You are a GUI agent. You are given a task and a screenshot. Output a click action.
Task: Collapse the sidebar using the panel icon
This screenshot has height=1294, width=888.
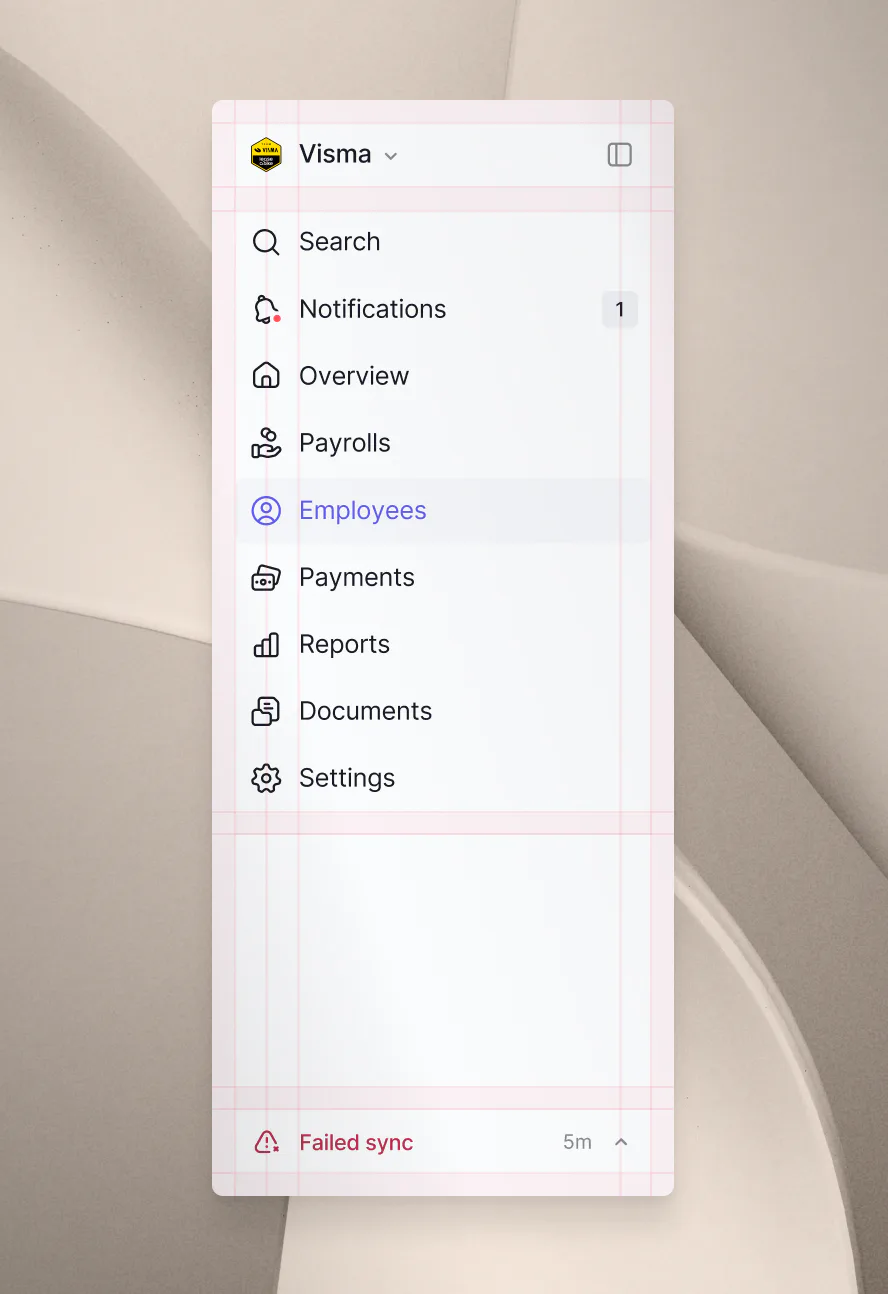point(620,154)
